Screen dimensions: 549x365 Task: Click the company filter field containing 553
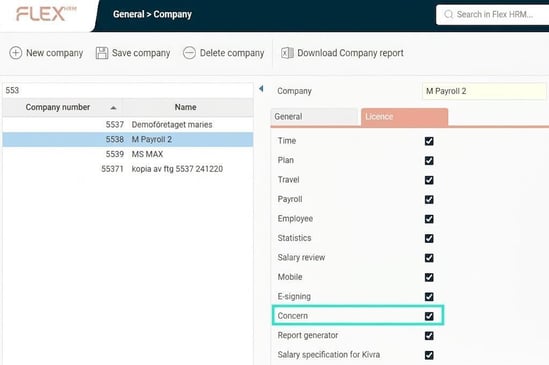[x=128, y=90]
